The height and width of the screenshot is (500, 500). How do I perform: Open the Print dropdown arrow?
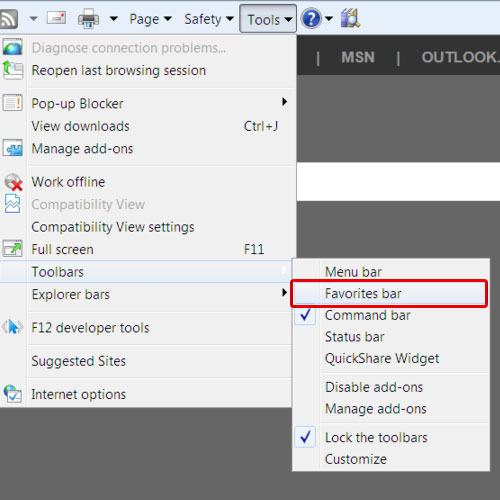[114, 19]
